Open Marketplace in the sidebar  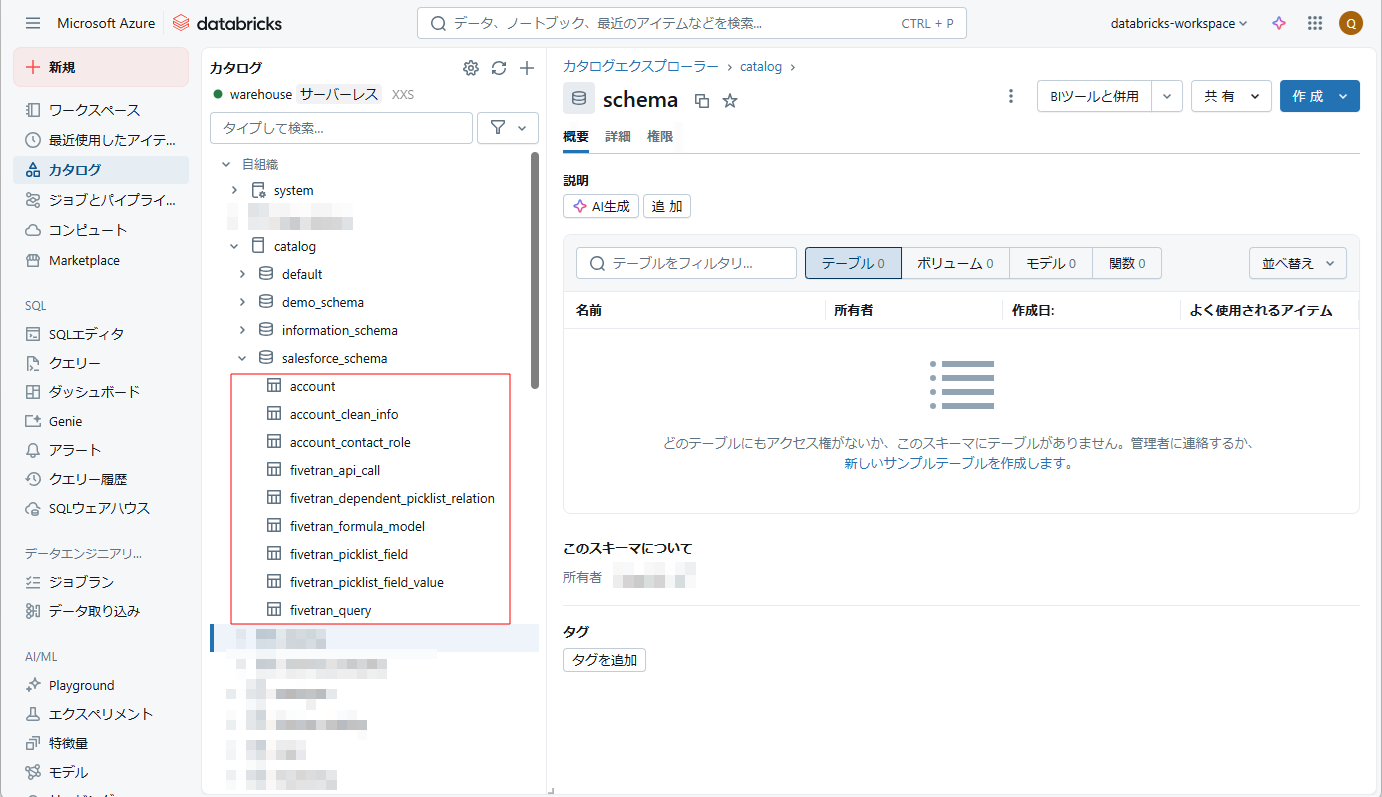click(101, 260)
